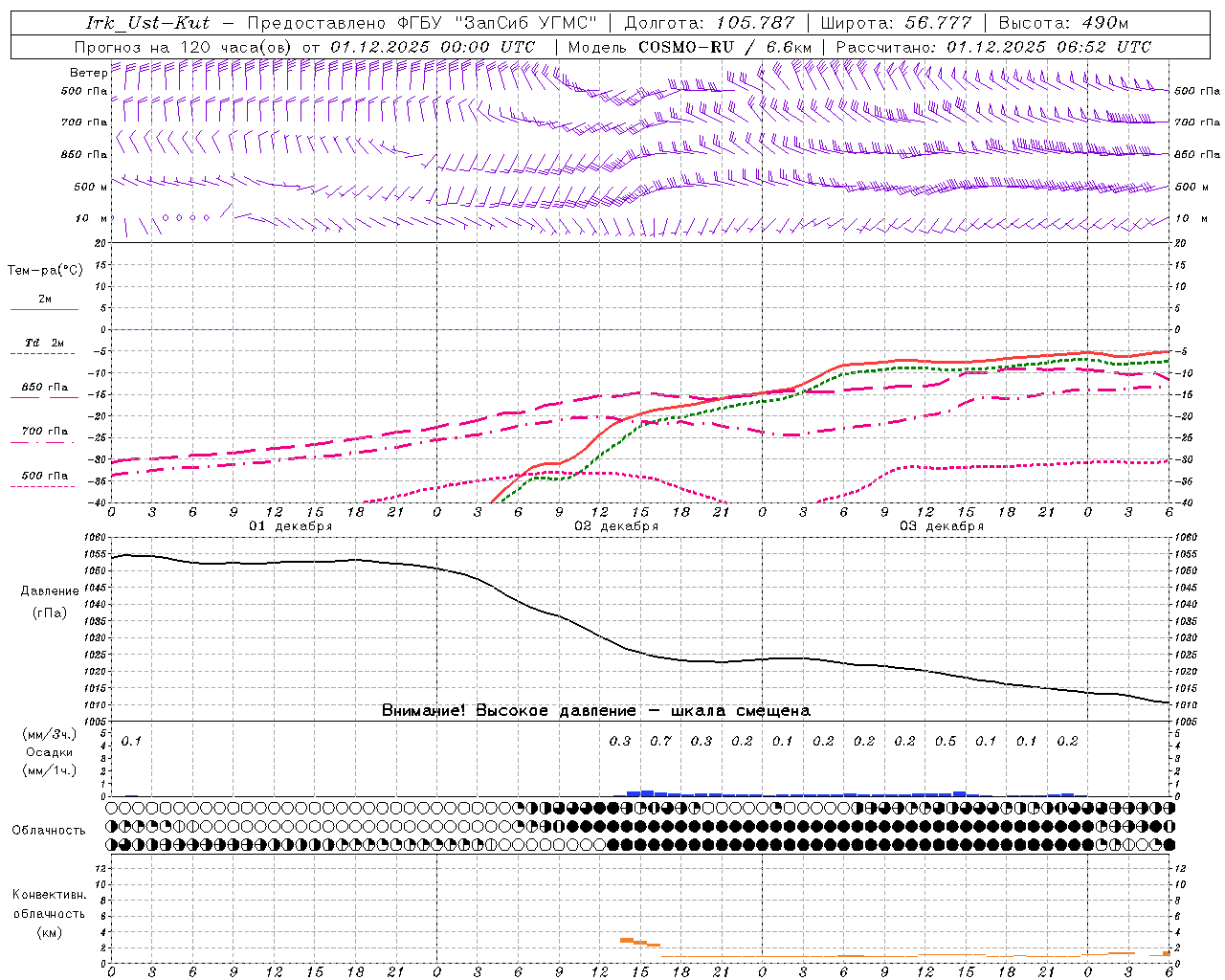Click the Широта: 56.777 value

click(897, 22)
